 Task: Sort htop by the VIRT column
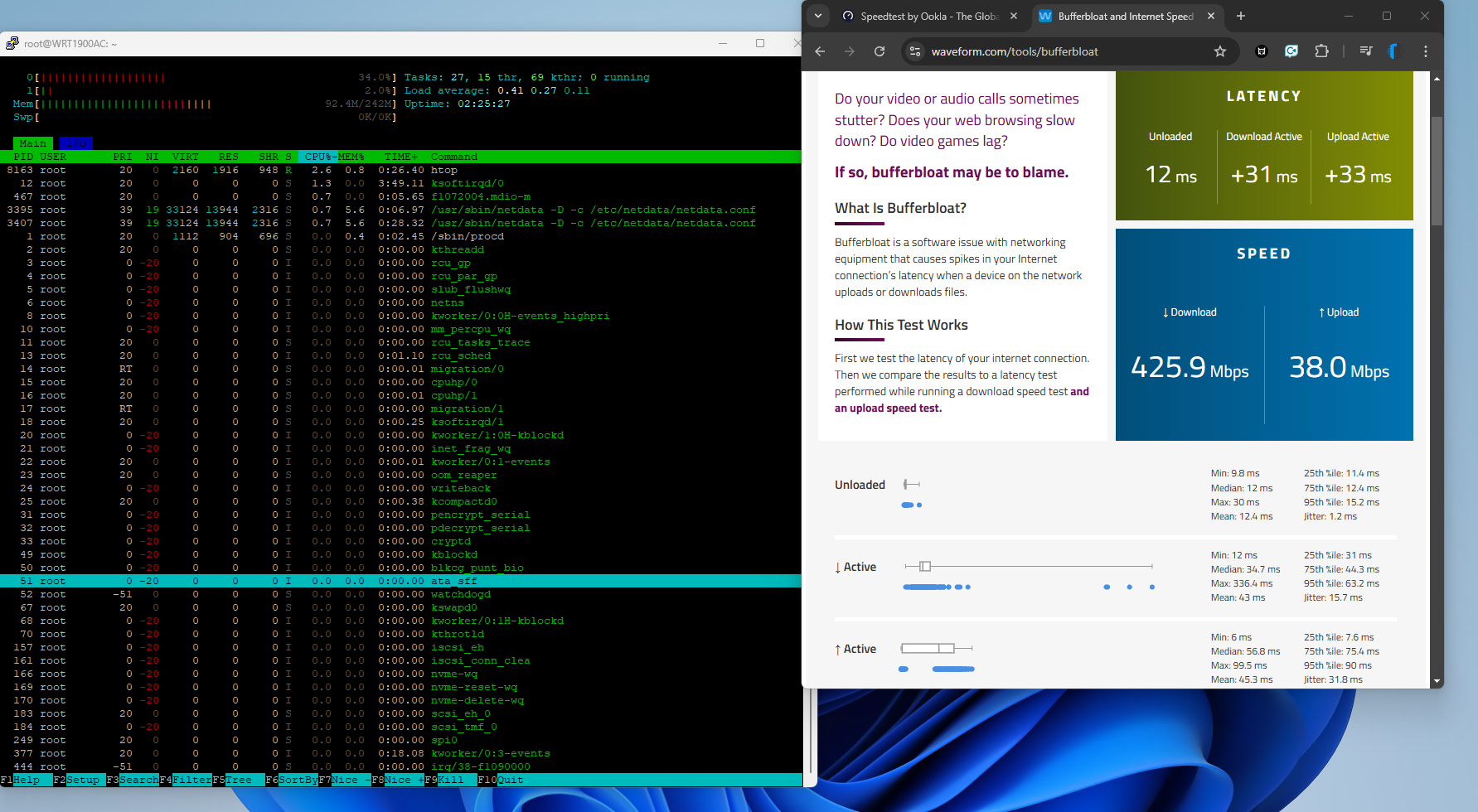point(186,157)
